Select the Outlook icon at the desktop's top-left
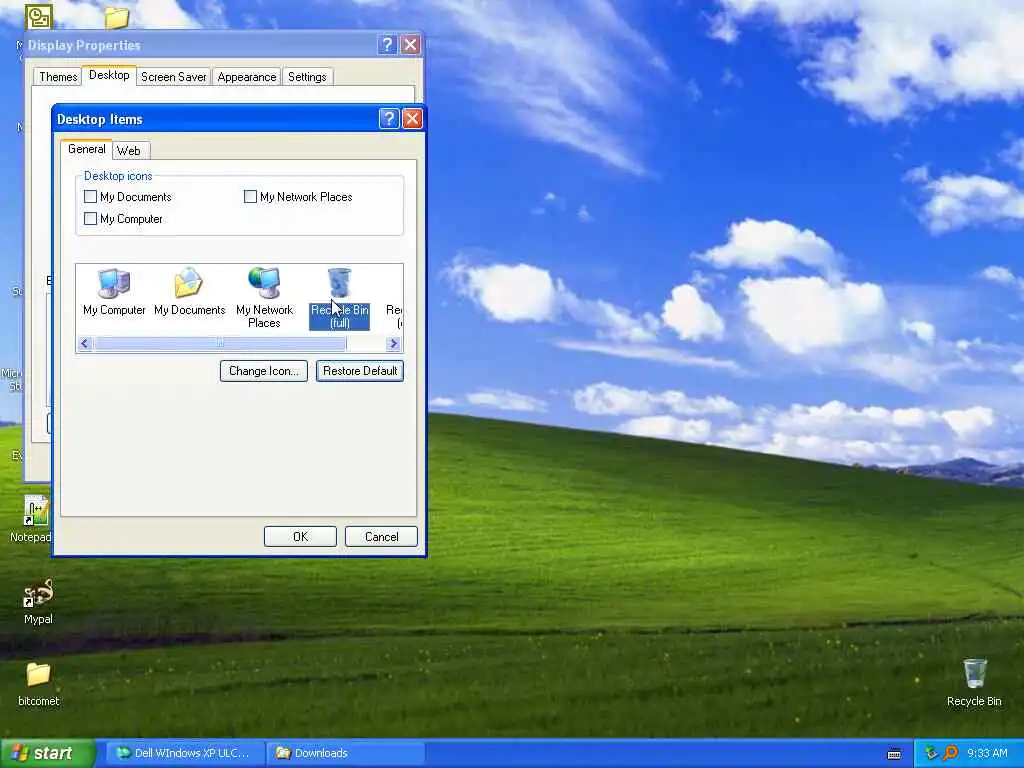 tap(39, 16)
